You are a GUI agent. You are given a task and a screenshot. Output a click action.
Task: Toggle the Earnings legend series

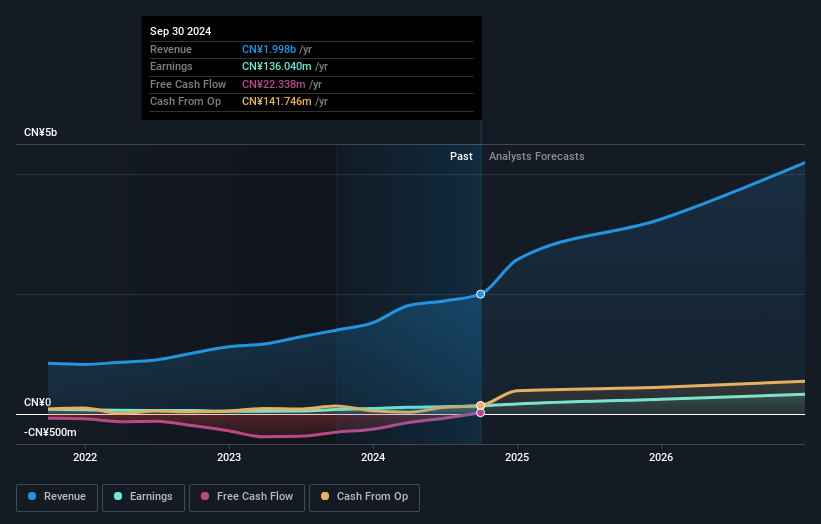tap(143, 497)
